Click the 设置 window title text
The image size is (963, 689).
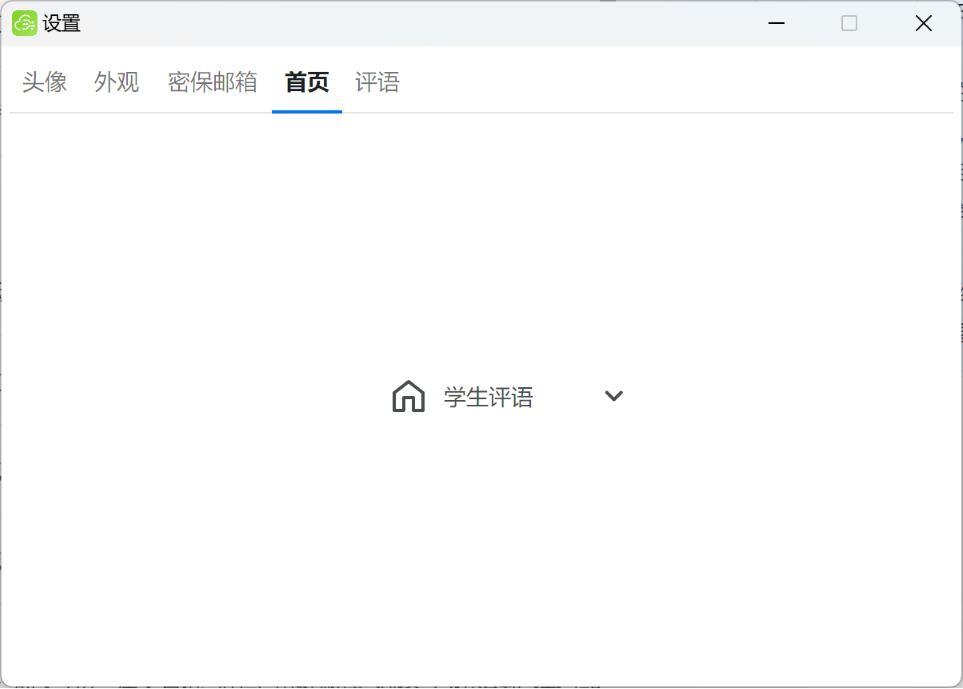click(61, 23)
